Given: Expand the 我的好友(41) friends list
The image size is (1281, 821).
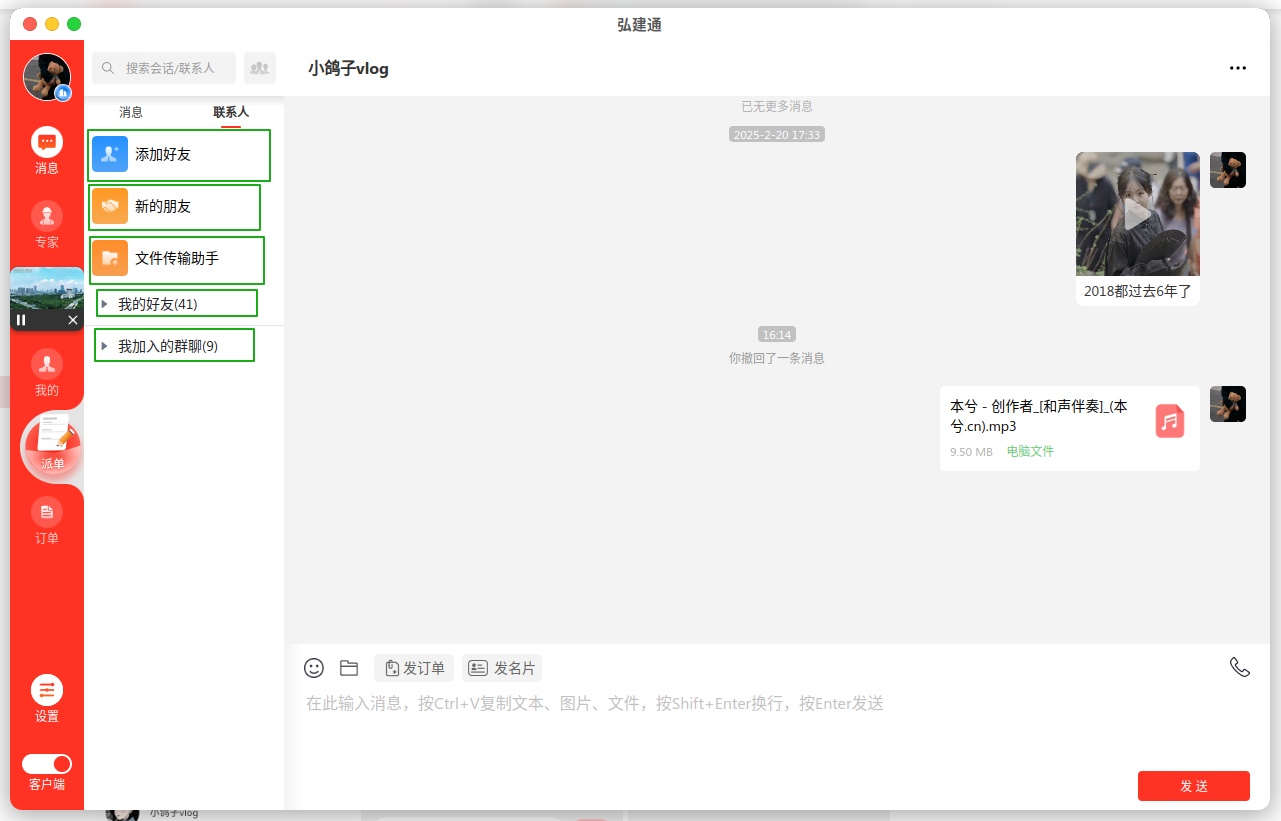Looking at the screenshot, I should (x=104, y=304).
